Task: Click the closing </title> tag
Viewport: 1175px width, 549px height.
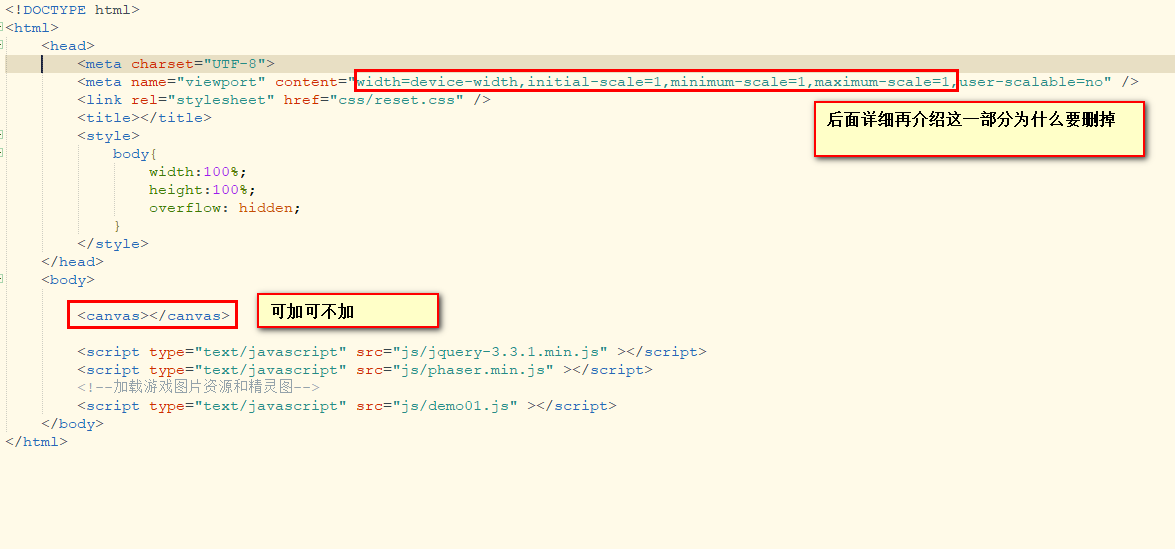Action: coord(175,118)
